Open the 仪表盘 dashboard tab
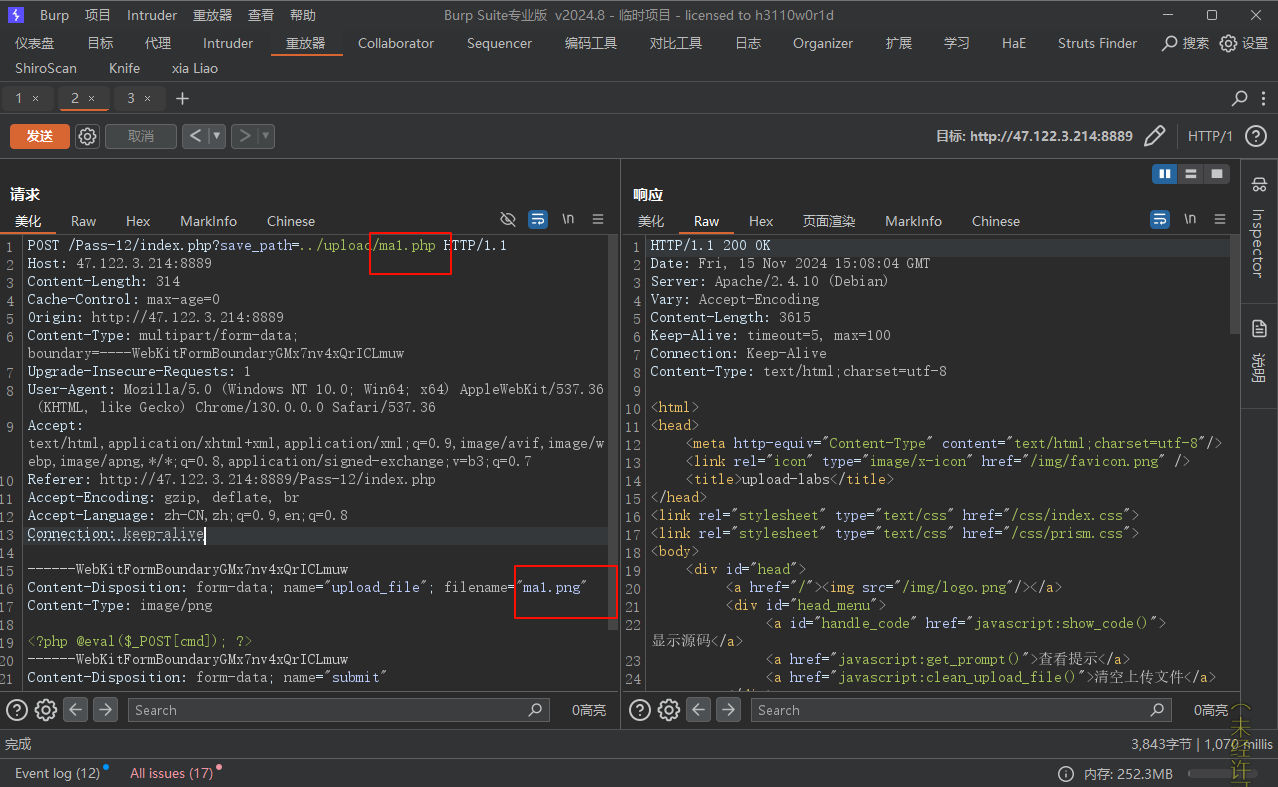The width and height of the screenshot is (1278, 787). [35, 43]
